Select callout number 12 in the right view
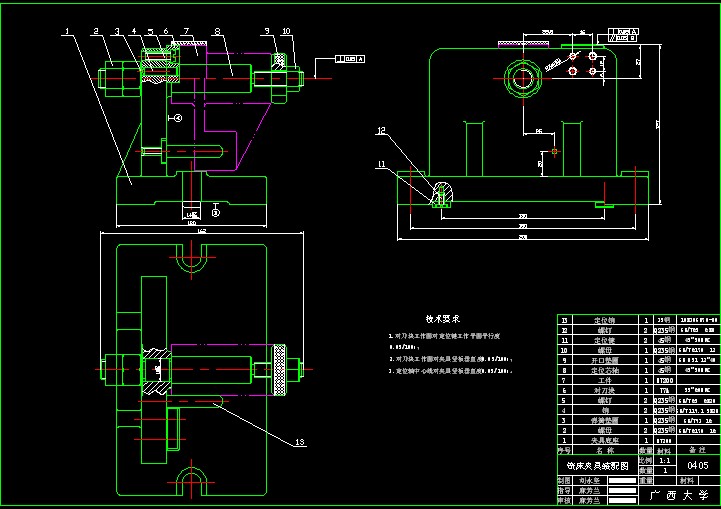The image size is (721, 509). click(381, 131)
